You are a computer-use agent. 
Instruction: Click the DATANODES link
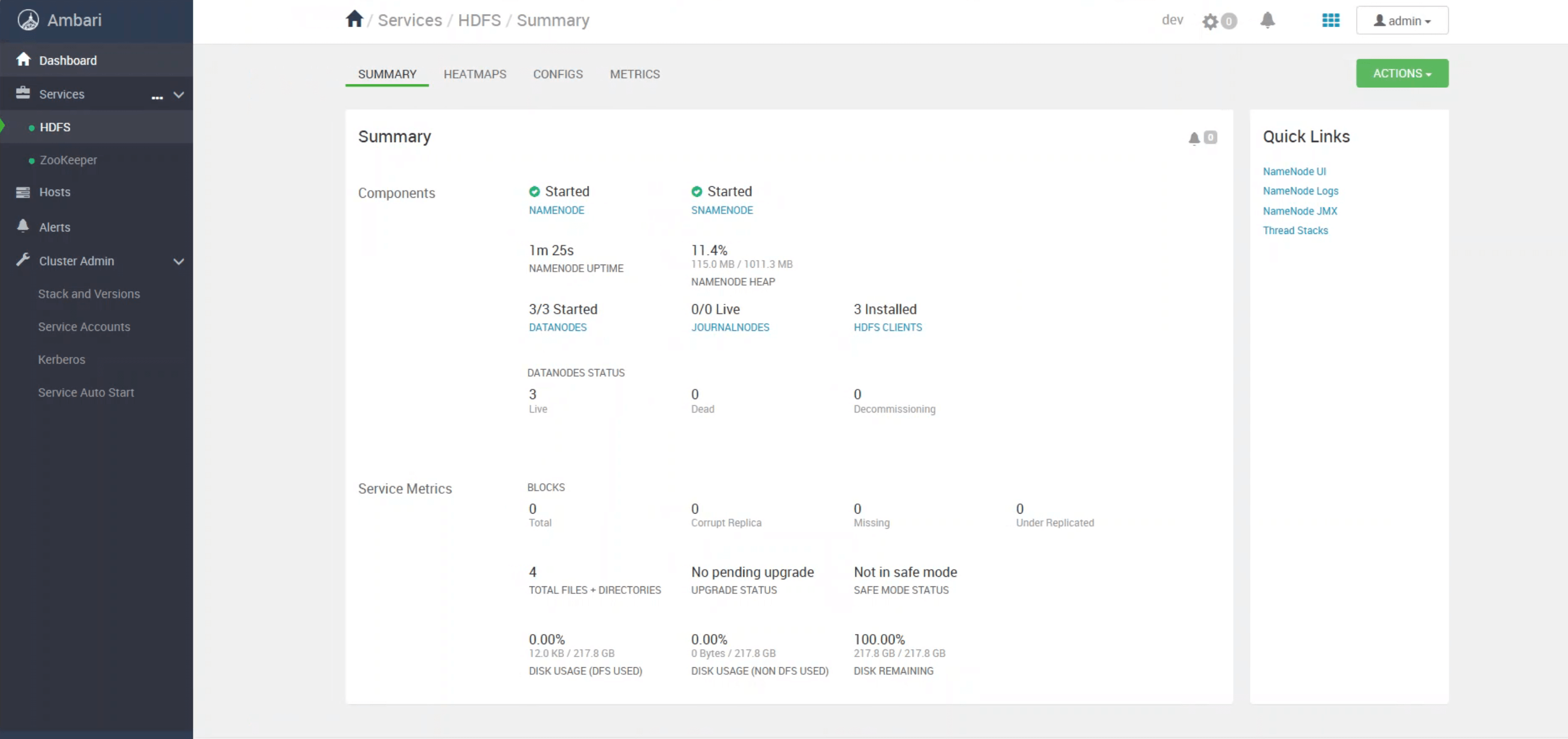[557, 327]
